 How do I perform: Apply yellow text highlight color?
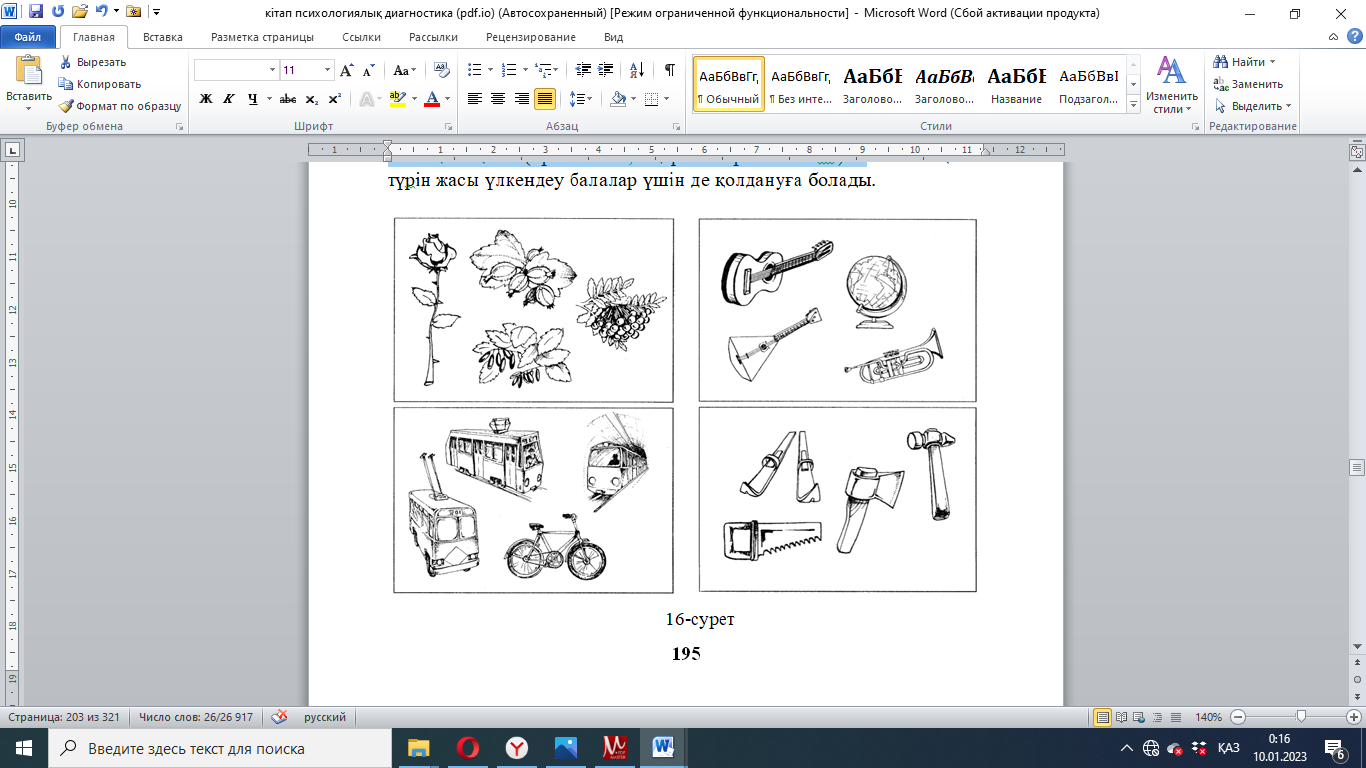tap(397, 98)
